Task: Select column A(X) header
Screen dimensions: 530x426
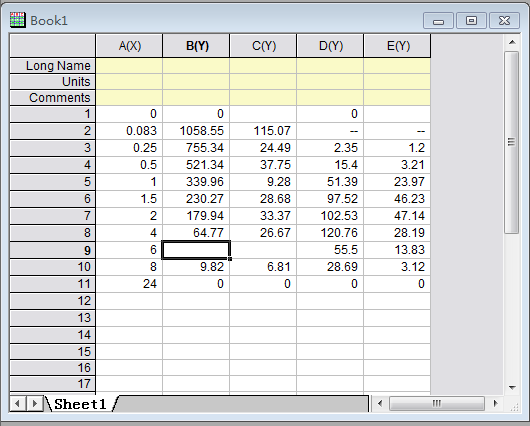Action: (x=129, y=46)
